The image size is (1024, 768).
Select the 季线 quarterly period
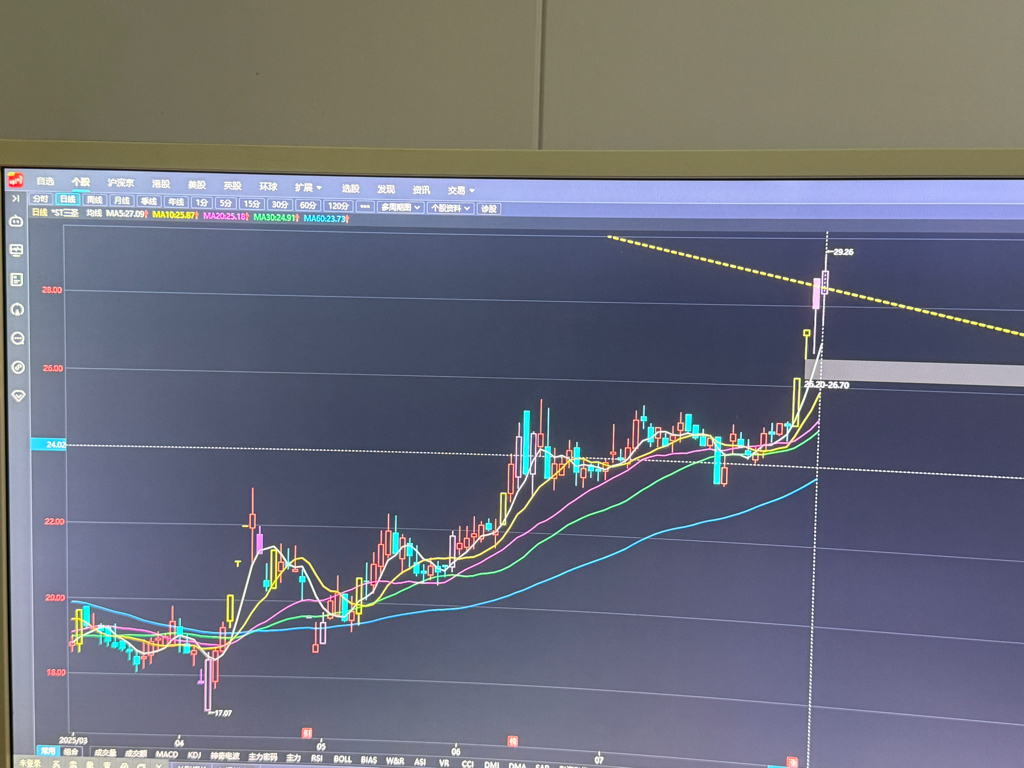pos(149,201)
